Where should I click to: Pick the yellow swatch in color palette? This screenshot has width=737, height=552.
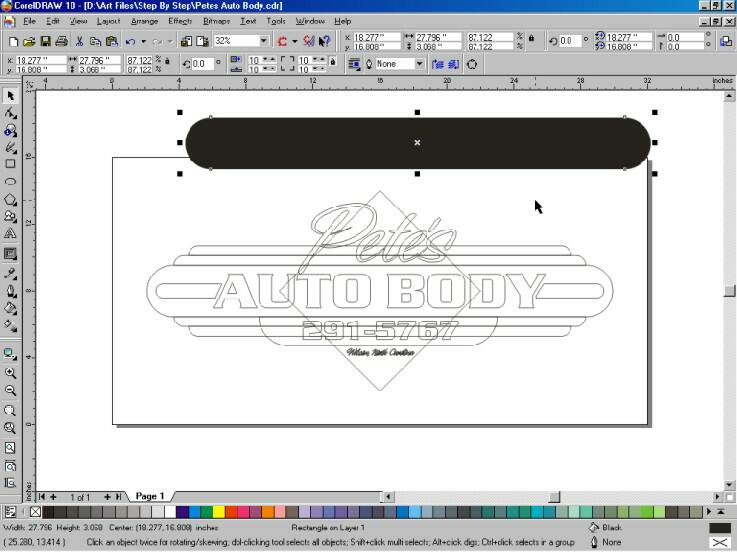coord(219,512)
